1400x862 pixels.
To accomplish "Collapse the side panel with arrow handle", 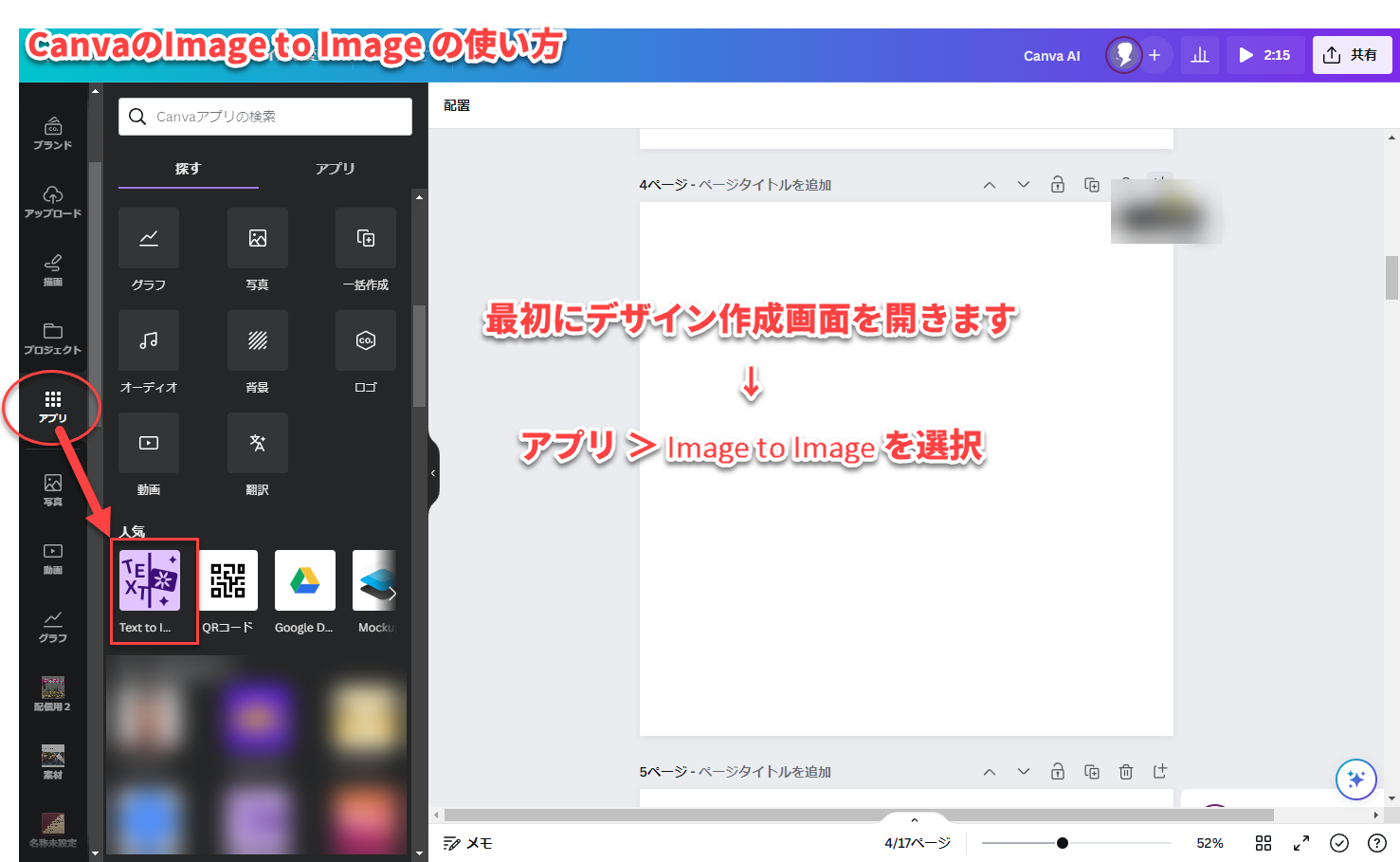I will tap(433, 472).
